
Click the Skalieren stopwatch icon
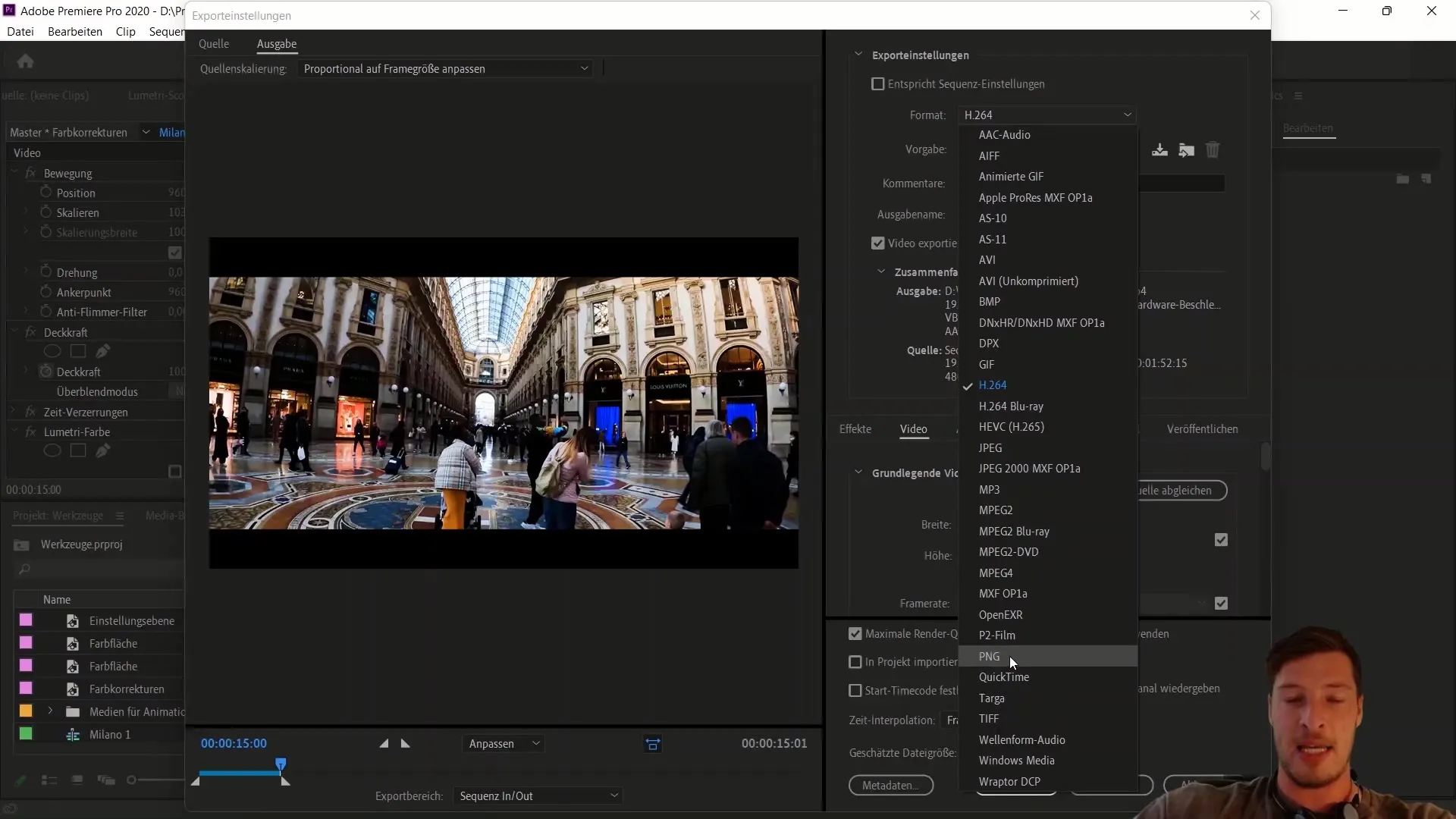(x=45, y=212)
